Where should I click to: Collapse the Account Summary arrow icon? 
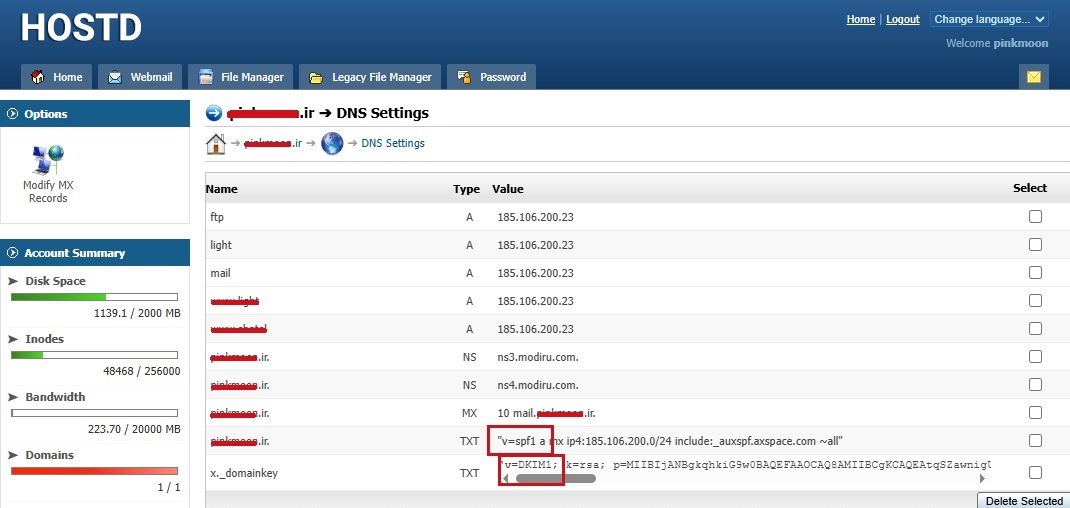[13, 253]
